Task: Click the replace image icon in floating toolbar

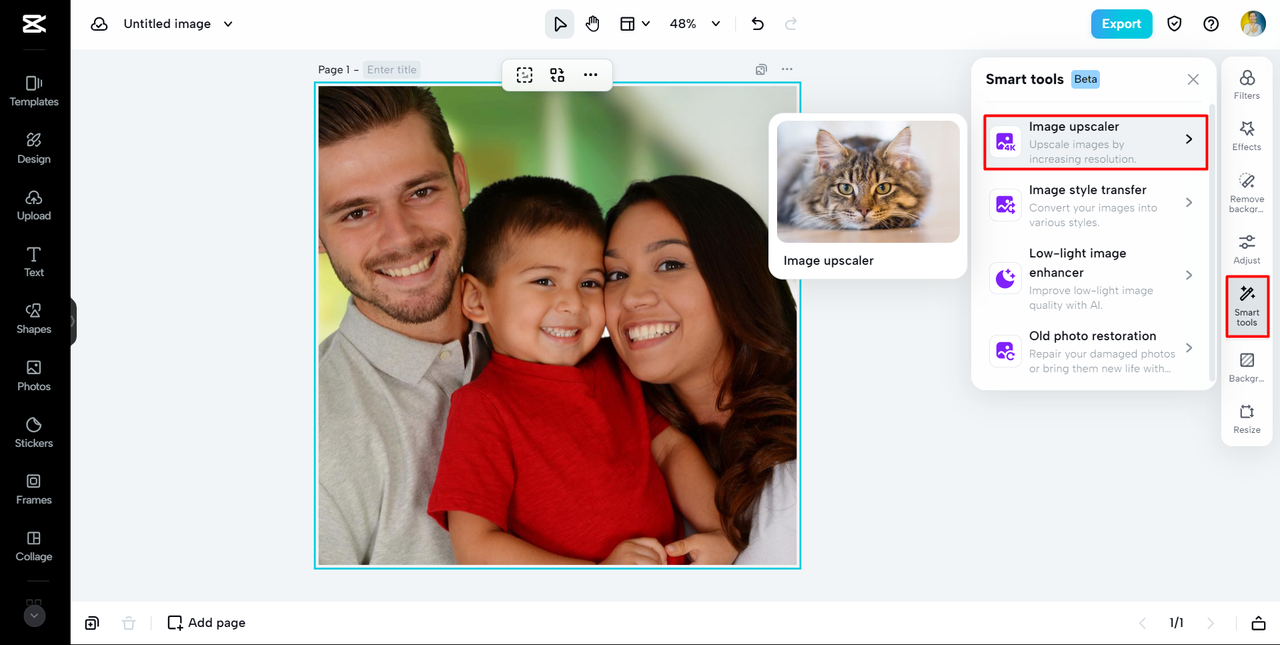Action: (x=557, y=75)
